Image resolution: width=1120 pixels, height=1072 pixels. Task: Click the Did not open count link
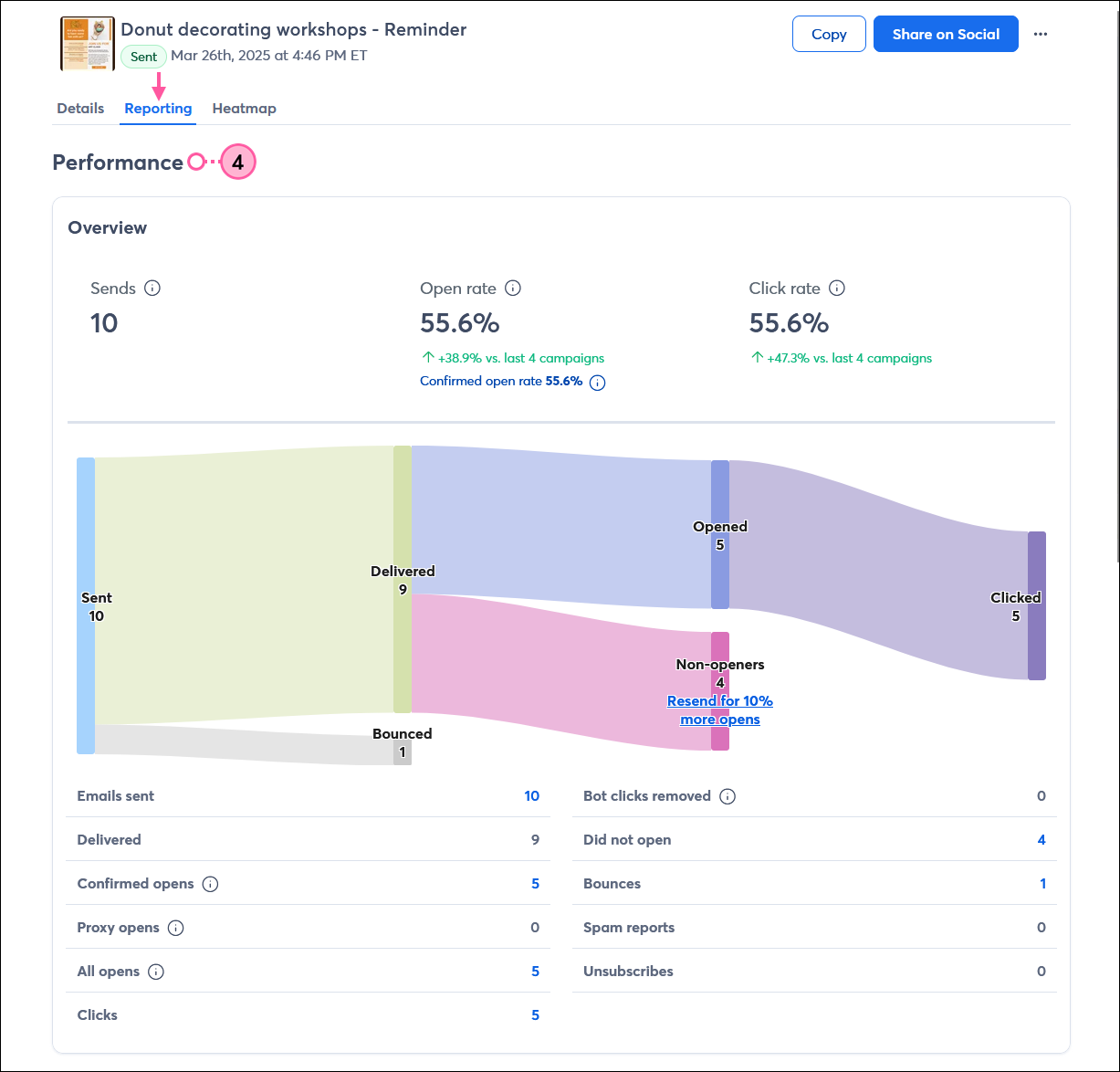[x=1041, y=839]
